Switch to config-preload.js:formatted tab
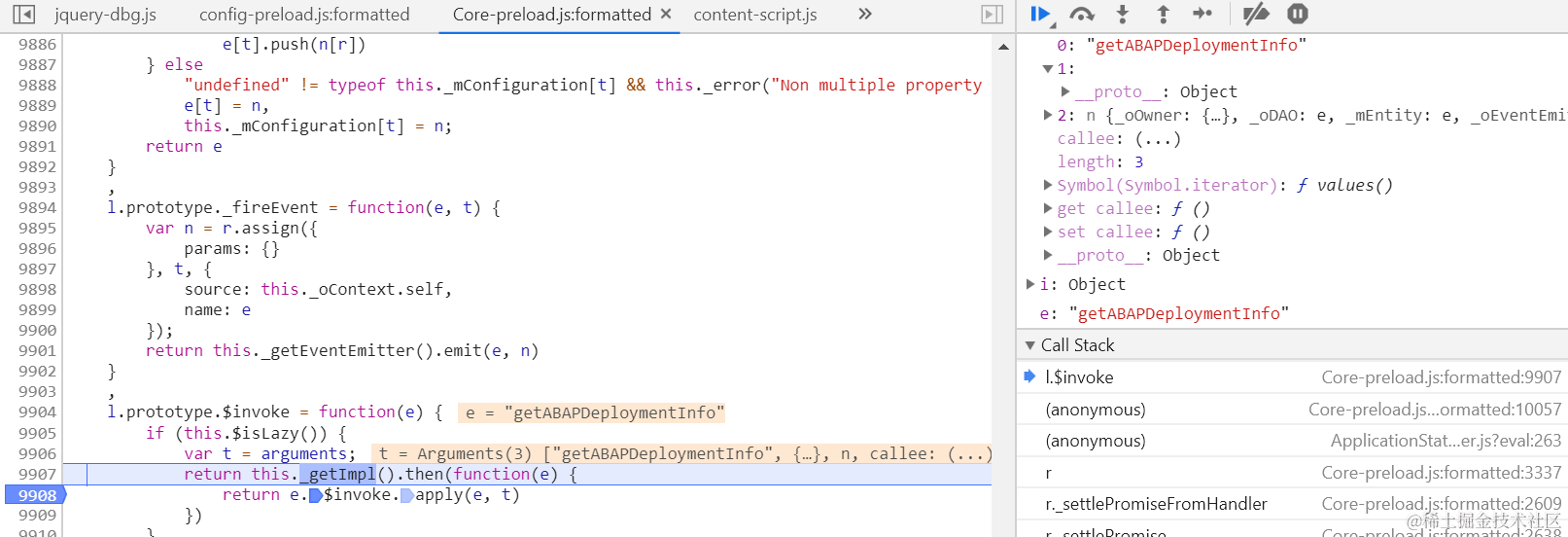Image resolution: width=1568 pixels, height=537 pixels. coord(304,15)
